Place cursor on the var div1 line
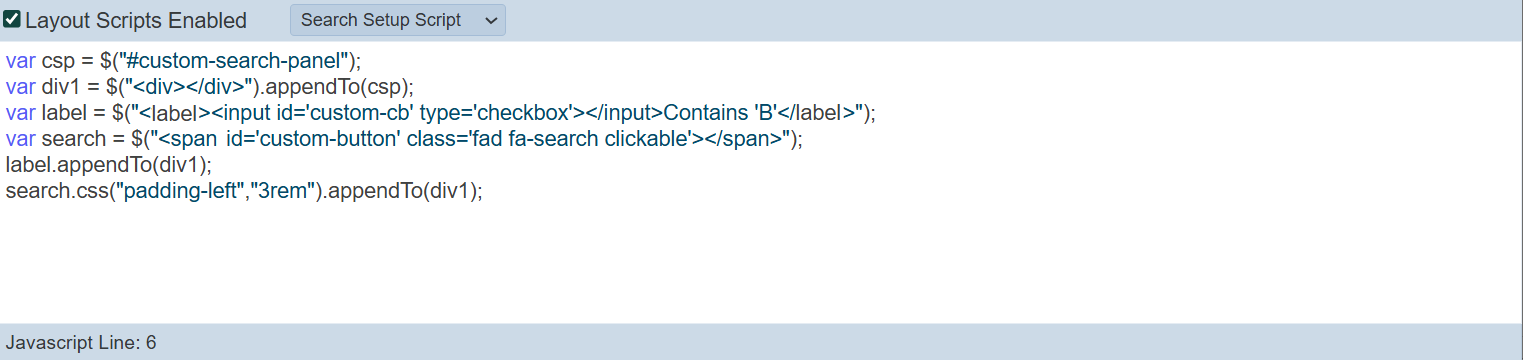The height and width of the screenshot is (360, 1523). click(x=209, y=86)
